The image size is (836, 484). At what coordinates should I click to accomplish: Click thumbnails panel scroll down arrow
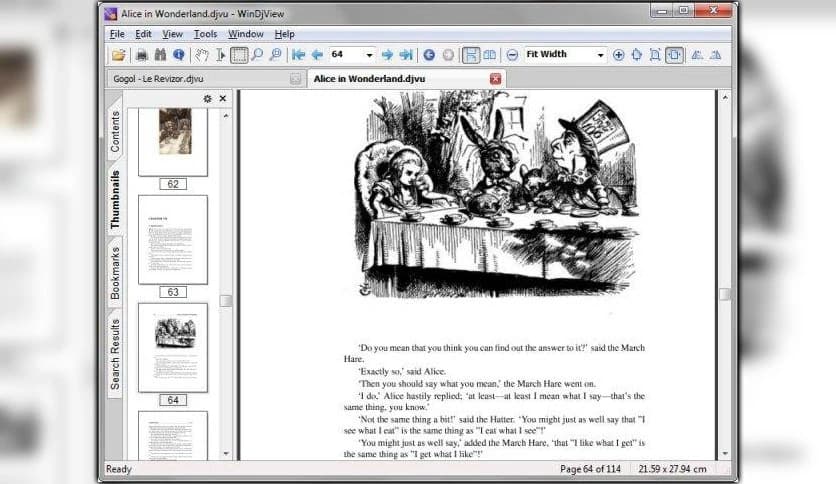(226, 454)
